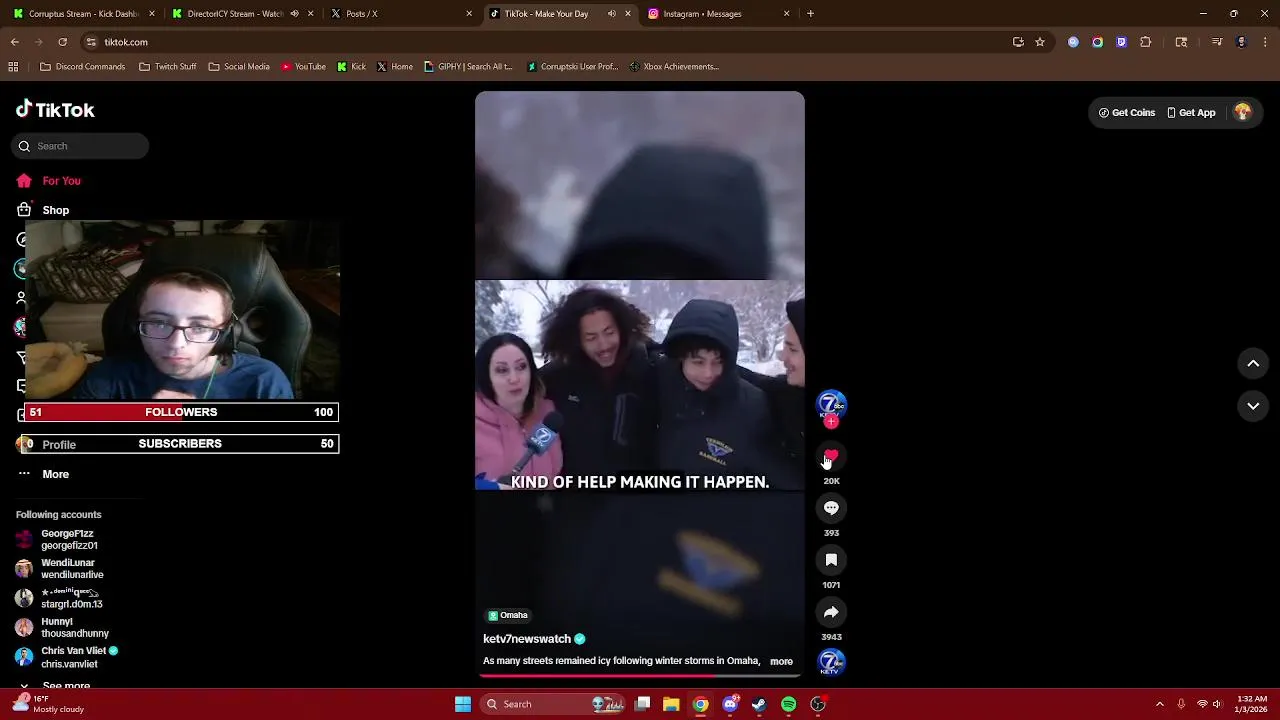This screenshot has width=1280, height=720.
Task: Go to previous video with up chevron
Action: point(1253,364)
